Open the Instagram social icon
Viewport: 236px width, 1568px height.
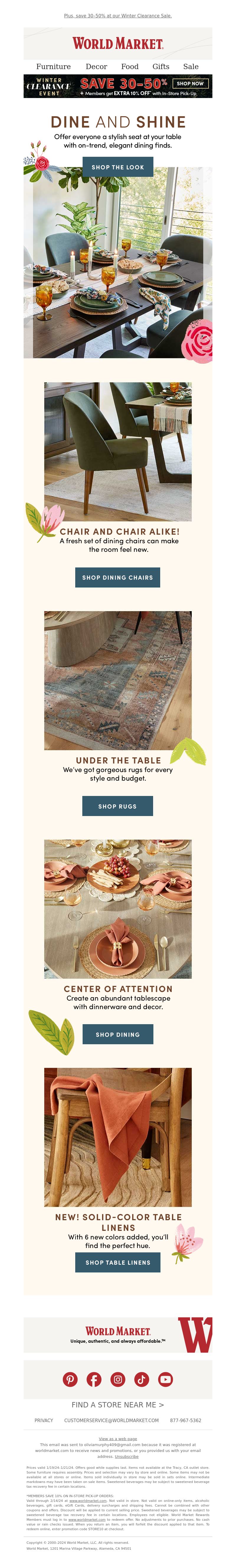118,1379
